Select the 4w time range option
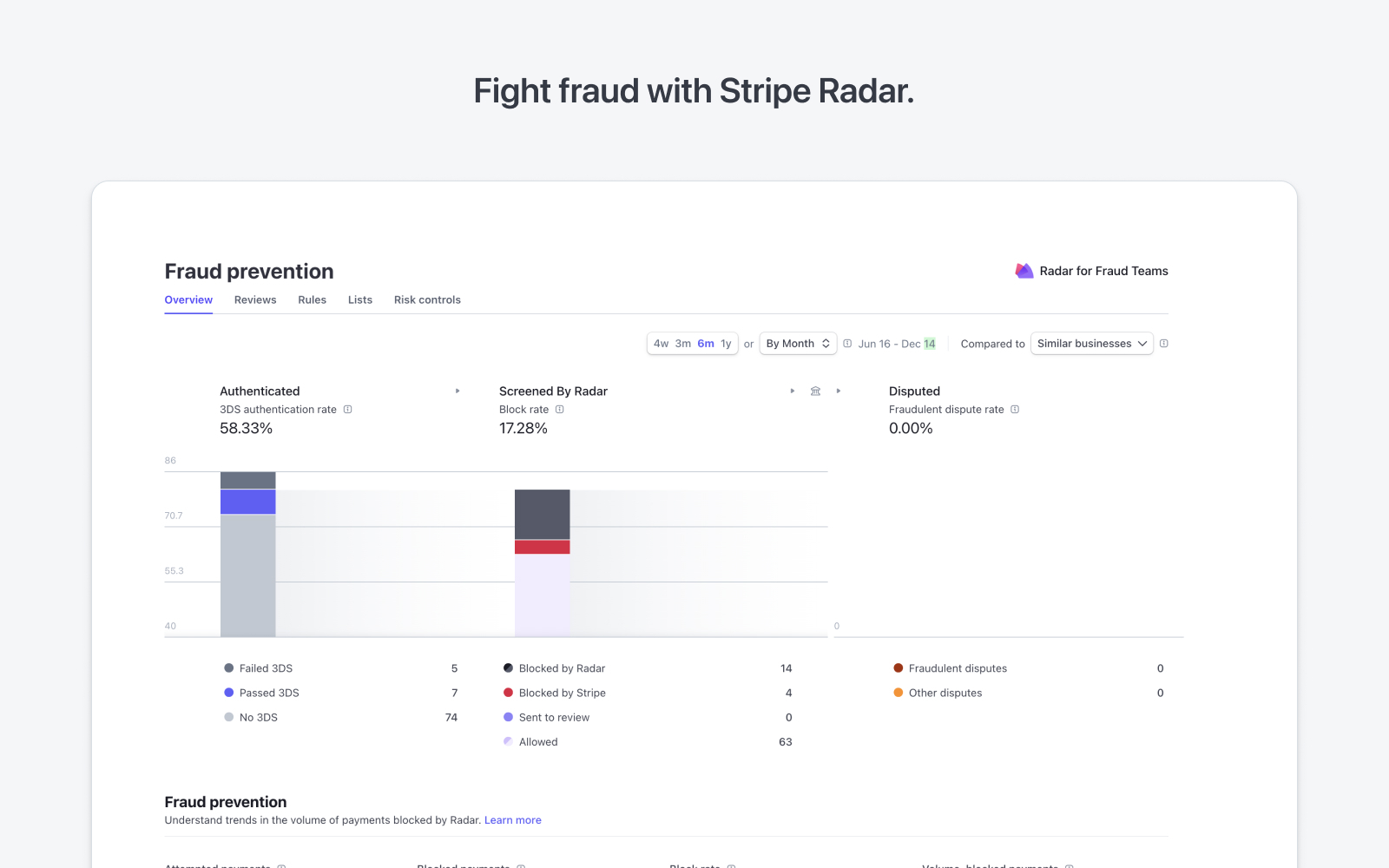 click(661, 343)
